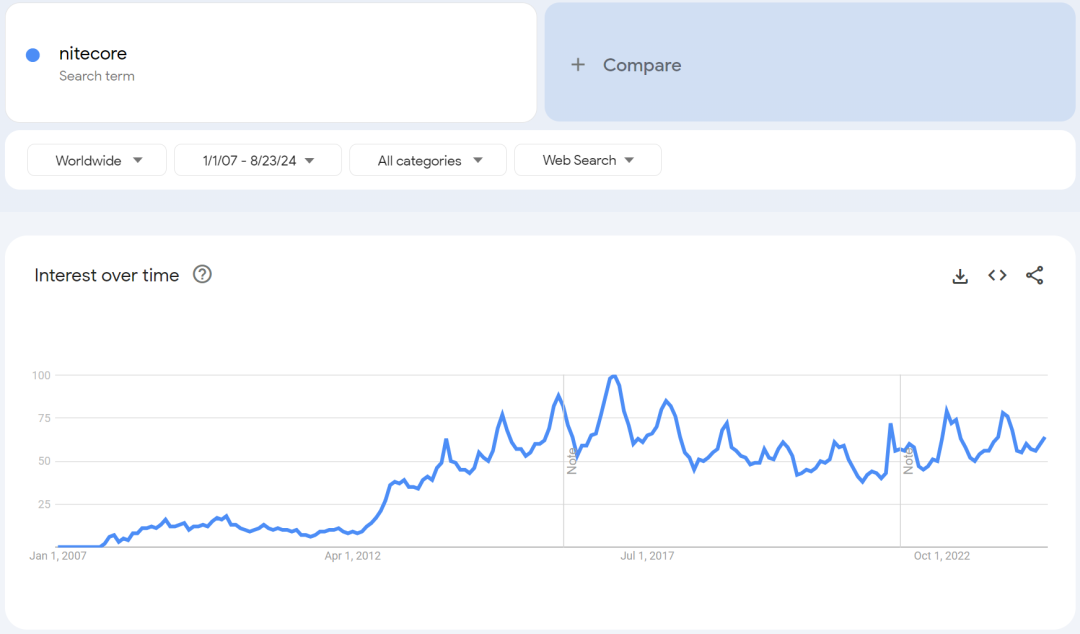Click the Oct 1, 2022 axis label
The image size is (1080, 634).
pos(941,556)
